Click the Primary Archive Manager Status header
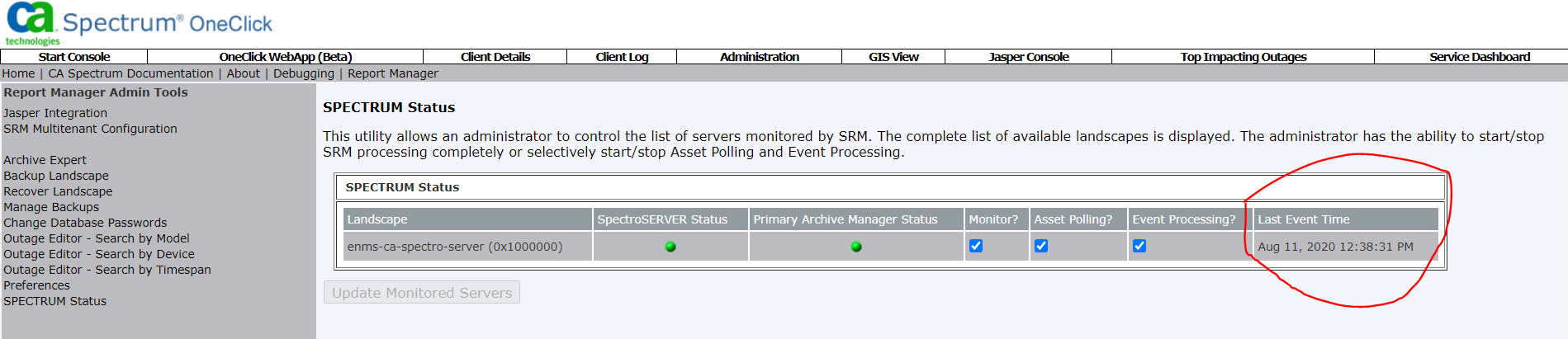 pyautogui.click(x=856, y=219)
